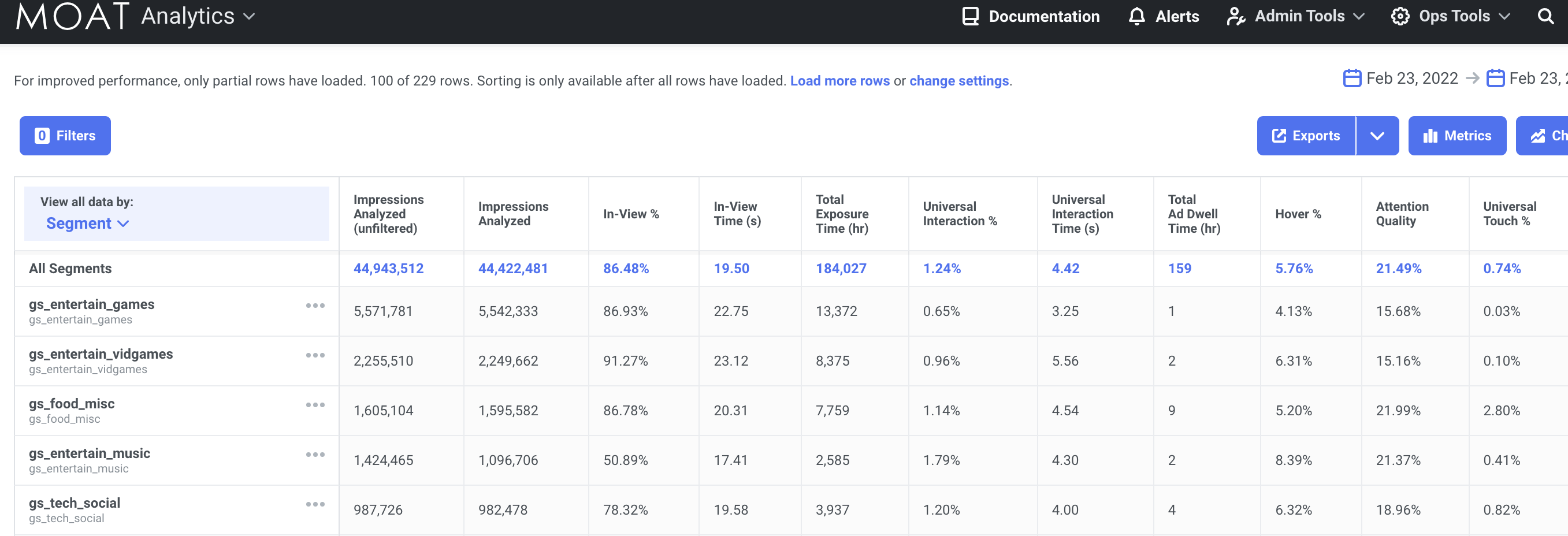Open options menu for gs_food_misc row

[x=315, y=405]
